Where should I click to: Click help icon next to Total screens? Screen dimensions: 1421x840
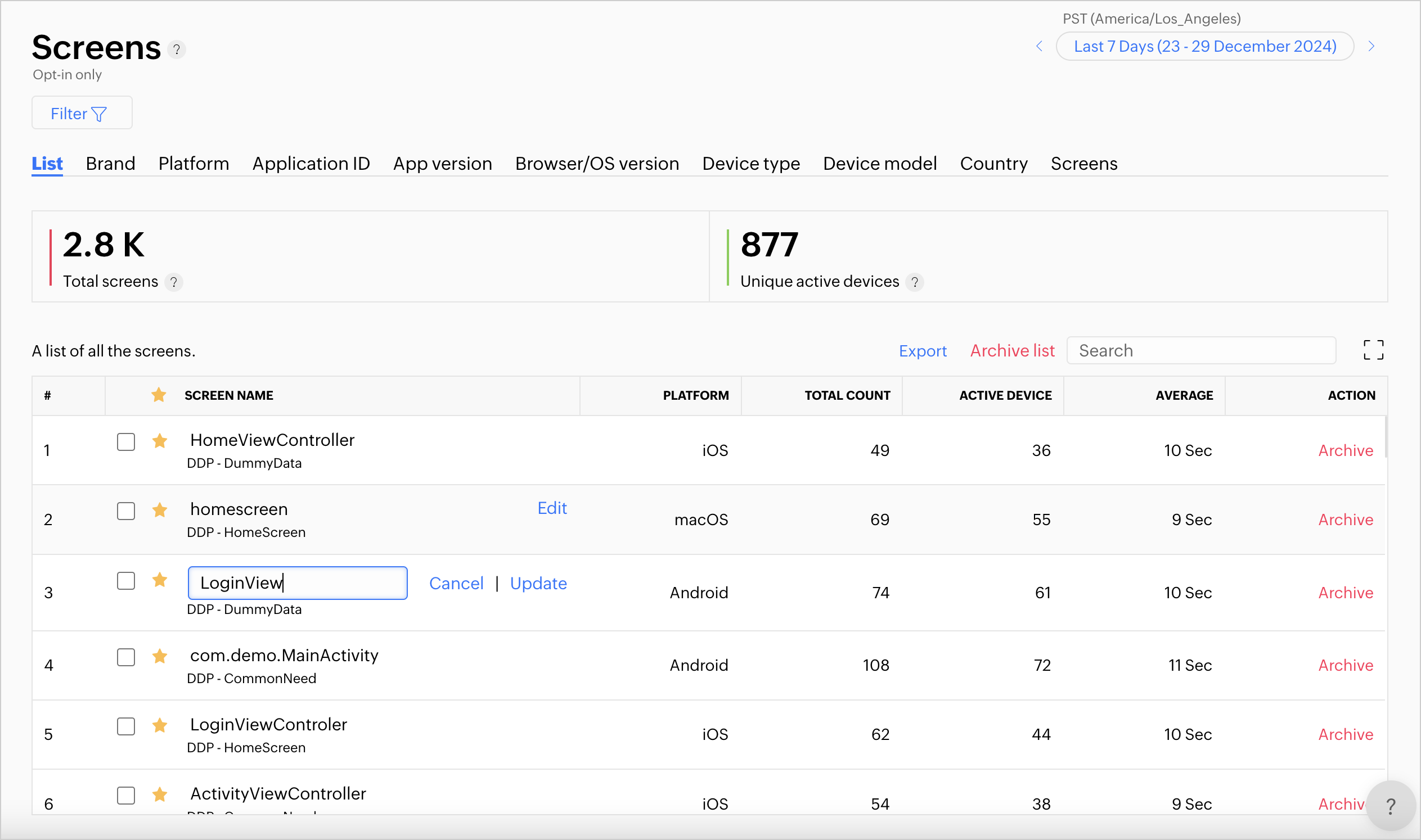[x=174, y=282]
